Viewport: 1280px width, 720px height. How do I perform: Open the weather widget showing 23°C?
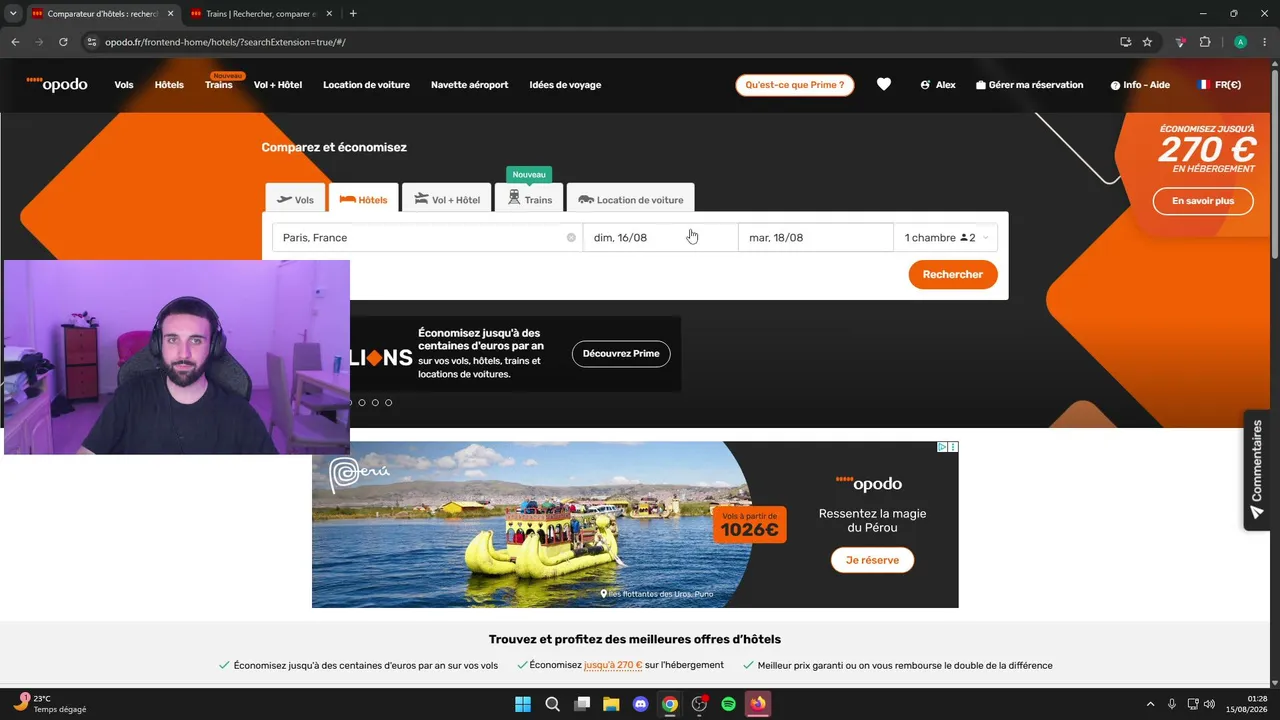click(x=48, y=704)
